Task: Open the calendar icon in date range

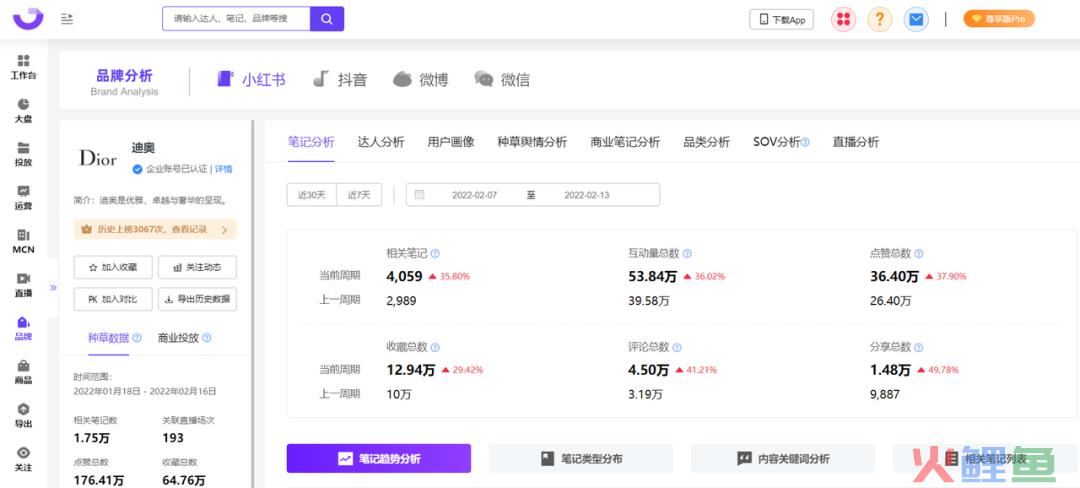Action: point(419,195)
